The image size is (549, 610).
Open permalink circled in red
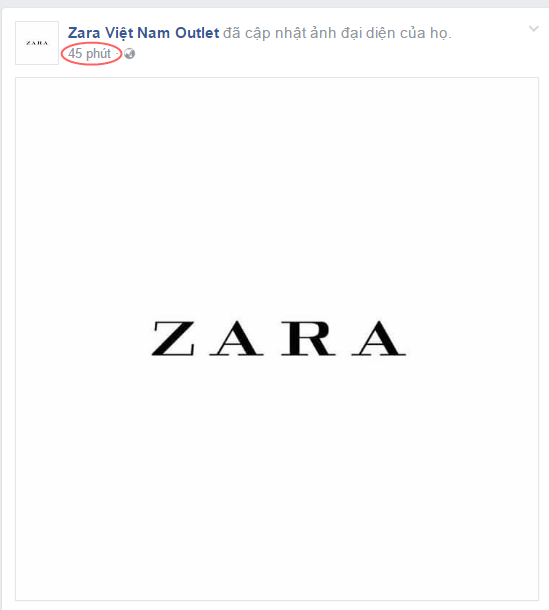click(89, 54)
